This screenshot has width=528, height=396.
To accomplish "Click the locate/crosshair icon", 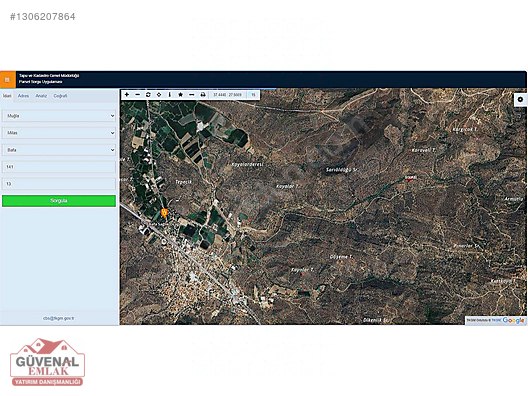I will tap(159, 95).
